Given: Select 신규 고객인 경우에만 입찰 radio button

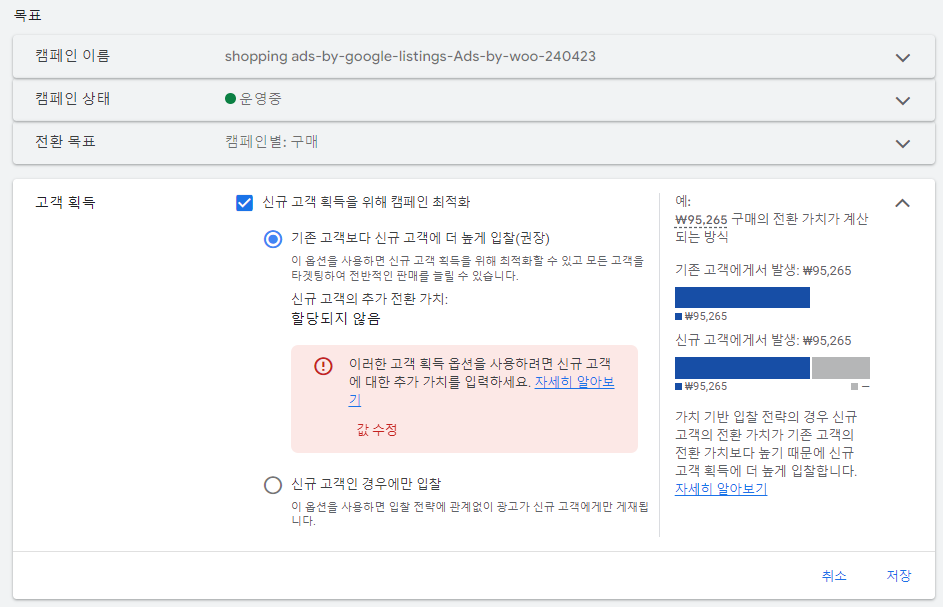Looking at the screenshot, I should (x=273, y=485).
